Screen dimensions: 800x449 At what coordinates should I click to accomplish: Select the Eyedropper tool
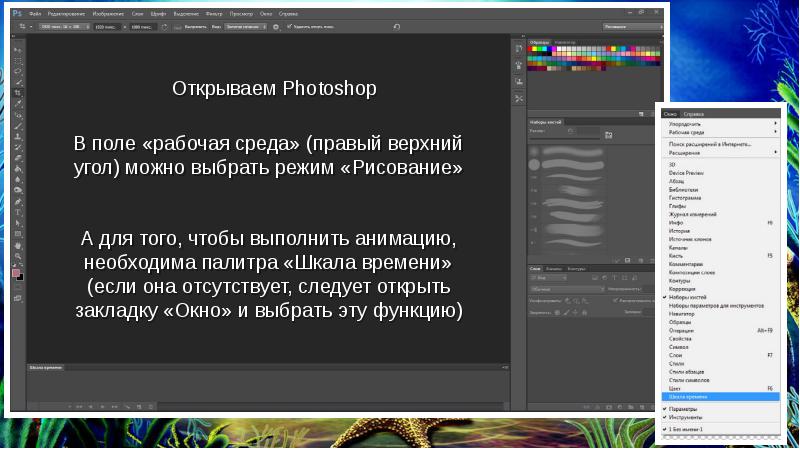(18, 104)
